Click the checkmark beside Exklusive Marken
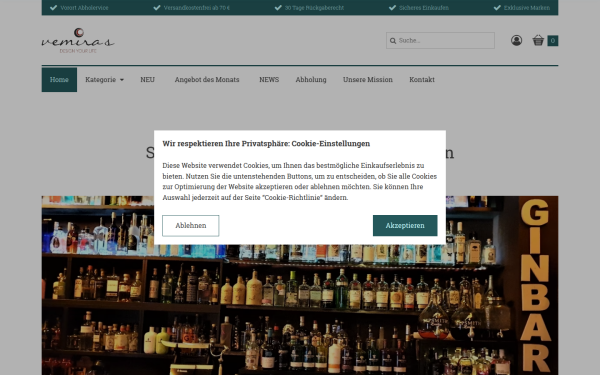Viewport: 600px width, 375px height. (497, 8)
